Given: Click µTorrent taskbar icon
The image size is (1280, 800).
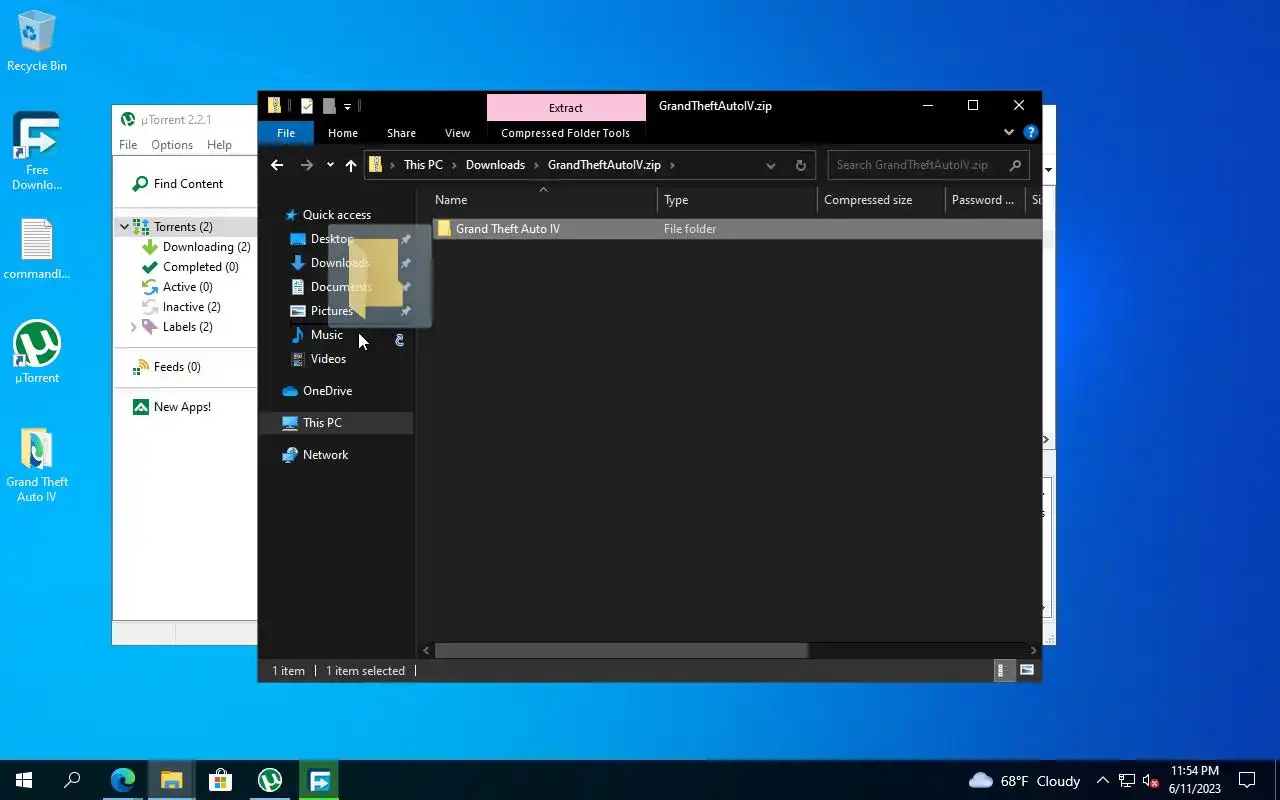Looking at the screenshot, I should click(x=269, y=780).
